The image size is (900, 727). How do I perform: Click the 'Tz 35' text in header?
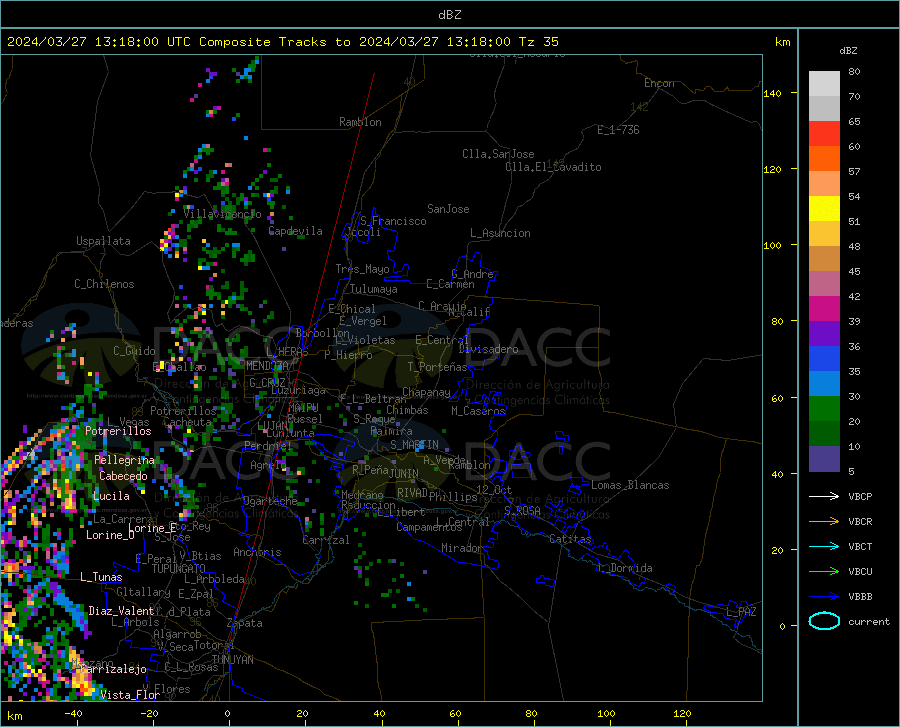pyautogui.click(x=538, y=42)
